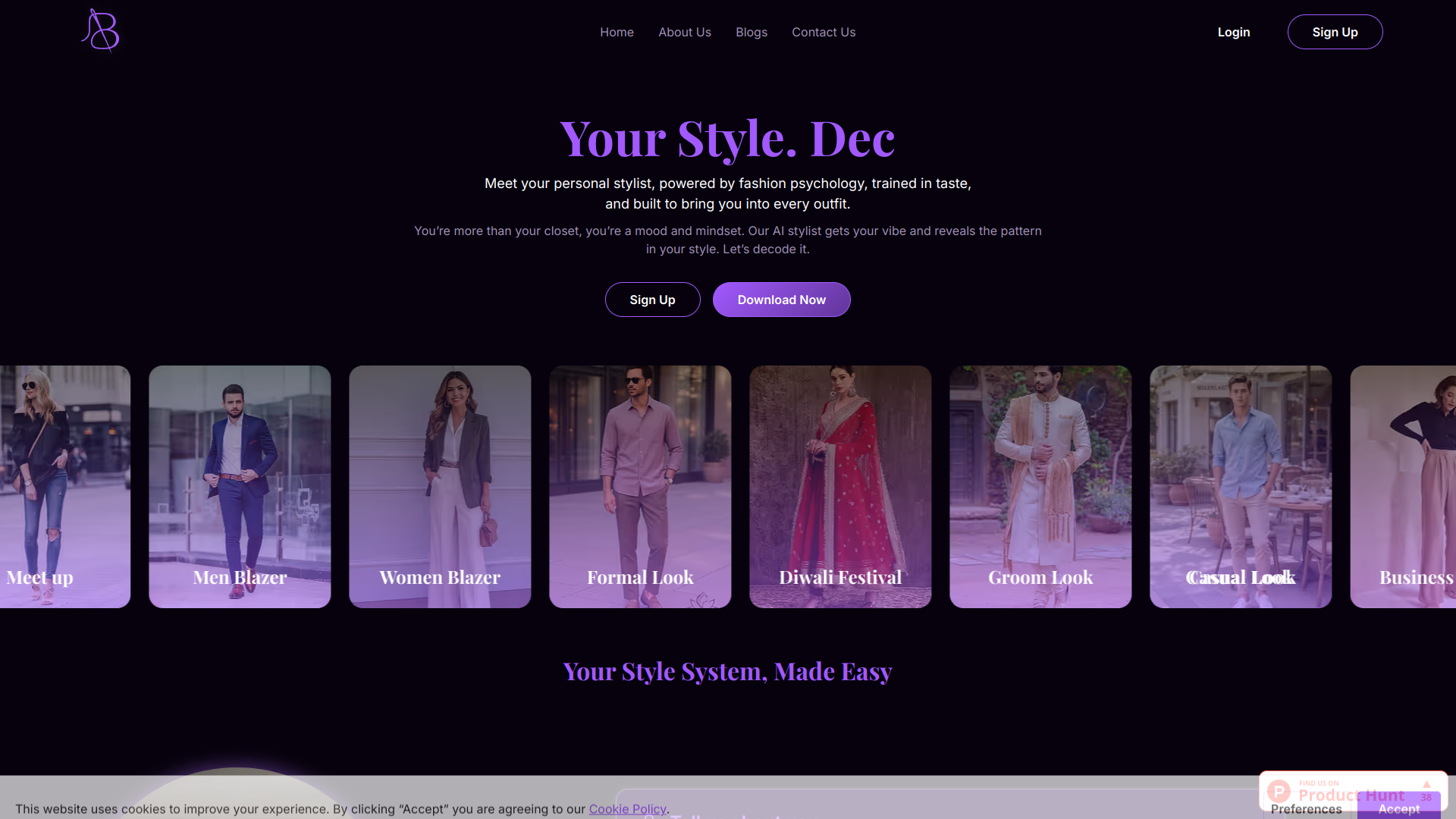The image size is (1456, 819).
Task: Click the Product Hunt P icon badge
Action: (x=1280, y=792)
